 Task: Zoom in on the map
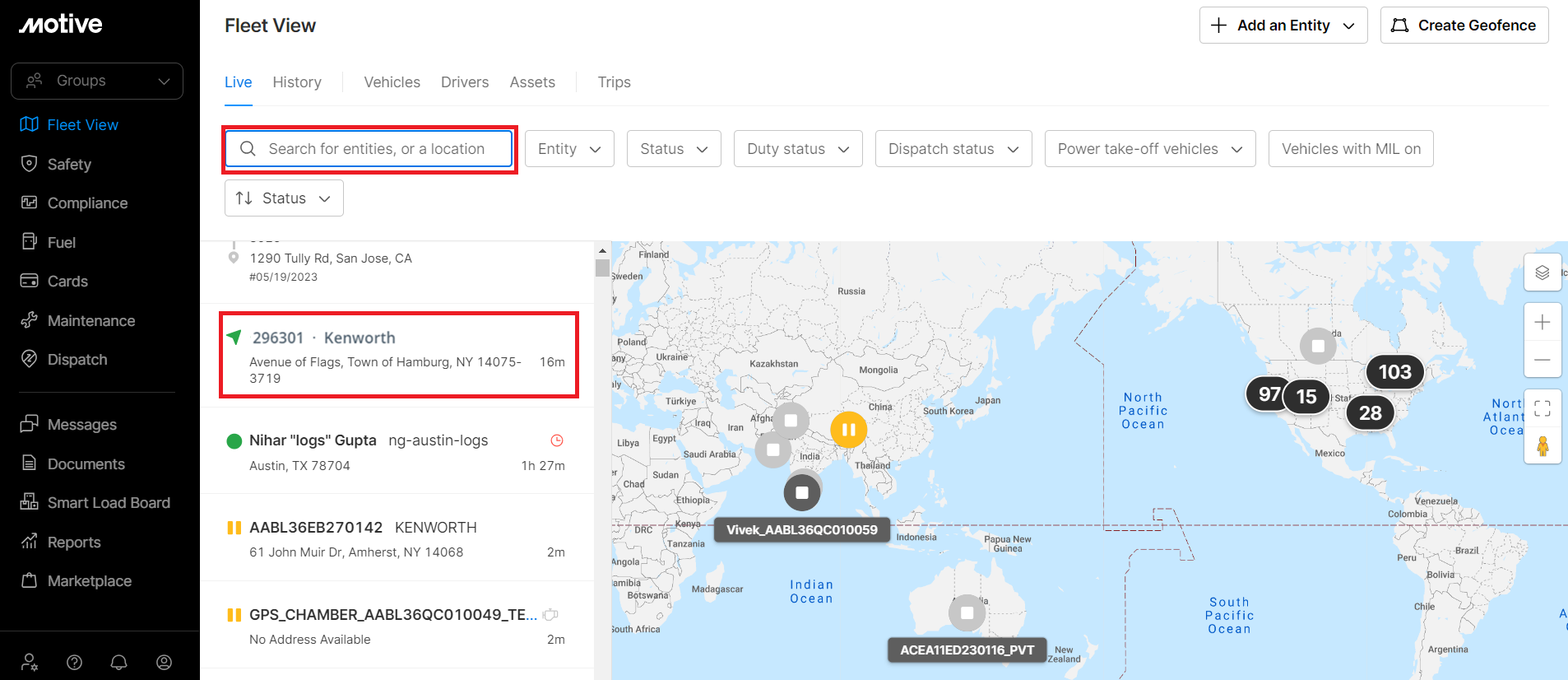[x=1542, y=322]
